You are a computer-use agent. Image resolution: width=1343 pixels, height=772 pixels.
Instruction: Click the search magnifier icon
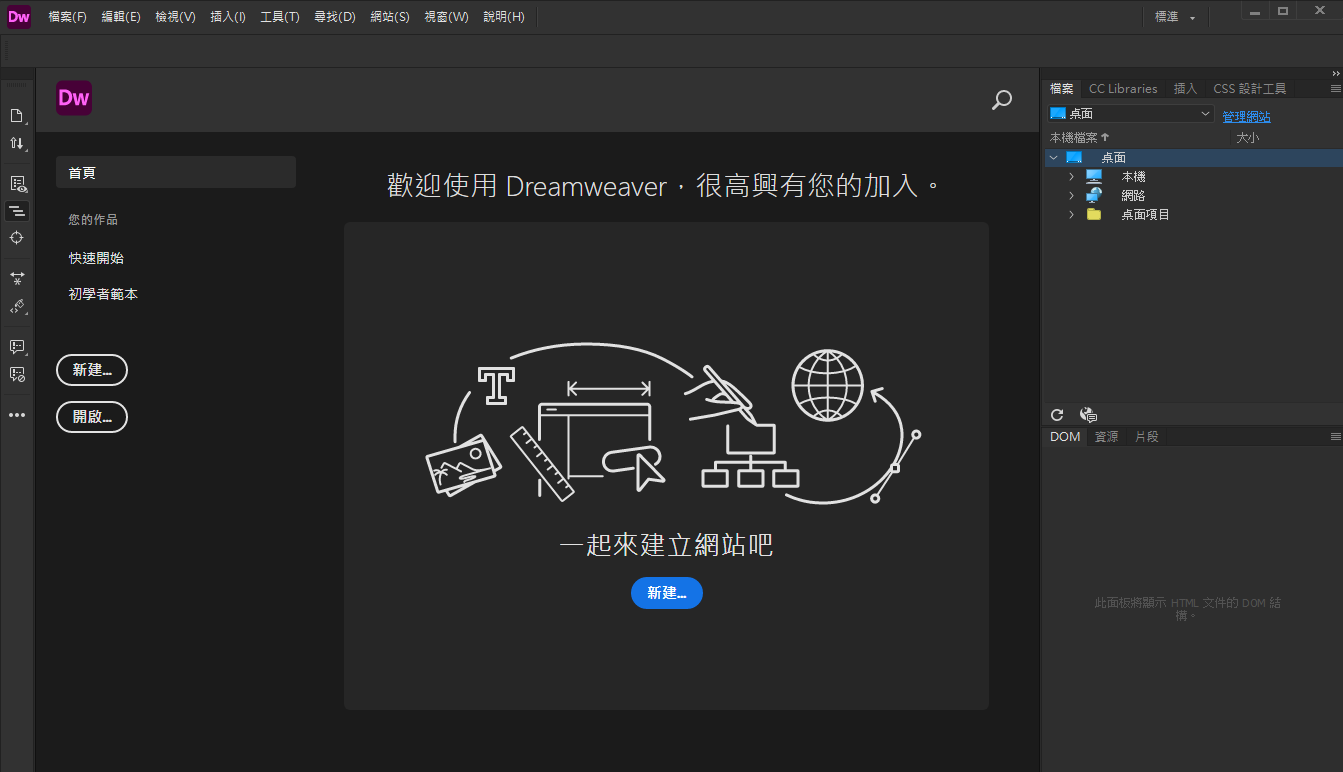click(x=1001, y=100)
